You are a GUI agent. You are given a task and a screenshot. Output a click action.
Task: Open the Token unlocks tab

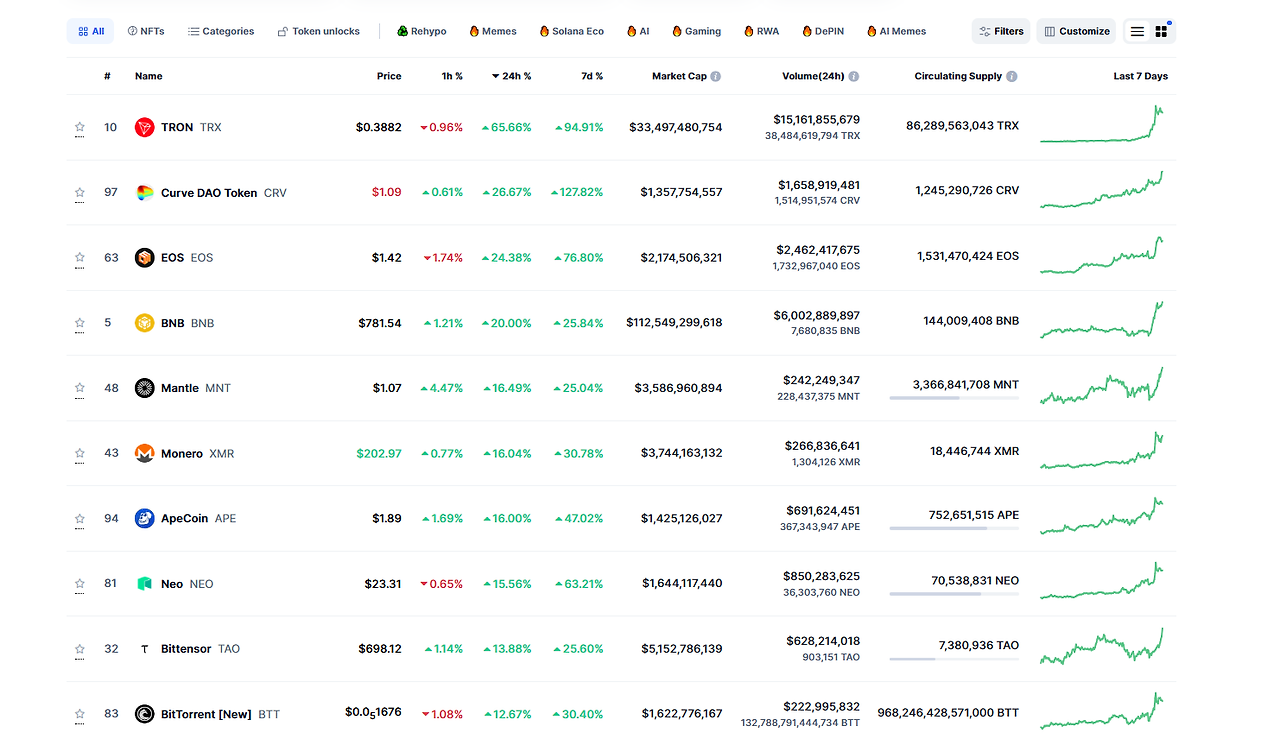click(318, 31)
